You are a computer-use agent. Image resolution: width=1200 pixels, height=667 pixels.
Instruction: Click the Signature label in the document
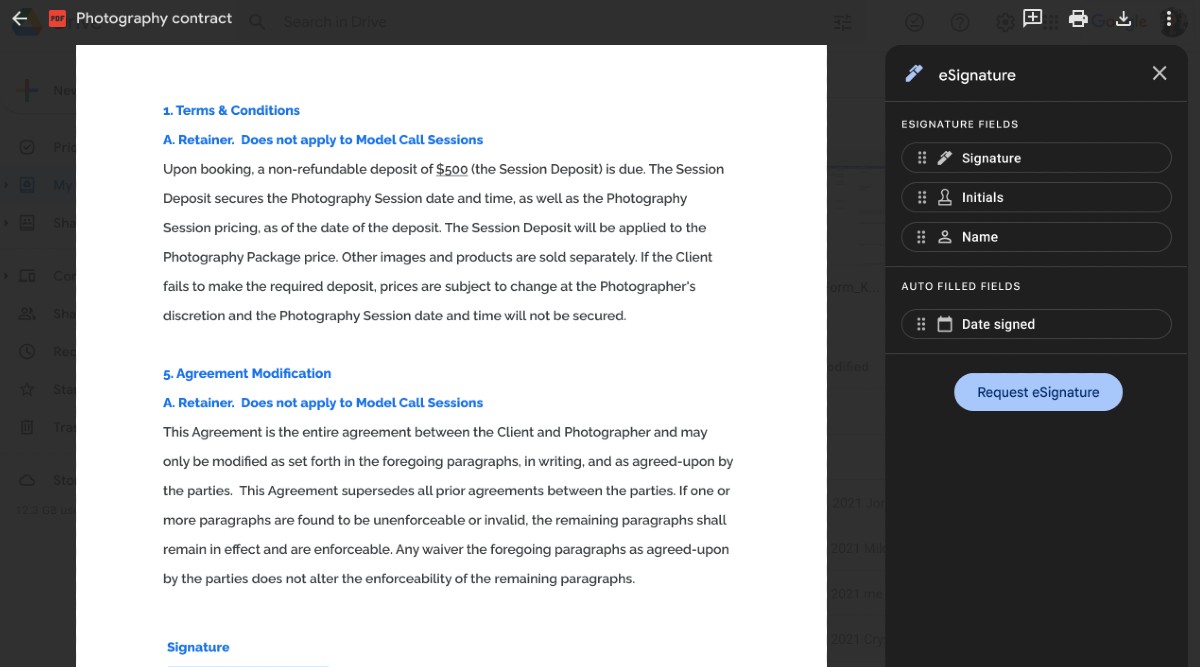tap(198, 647)
